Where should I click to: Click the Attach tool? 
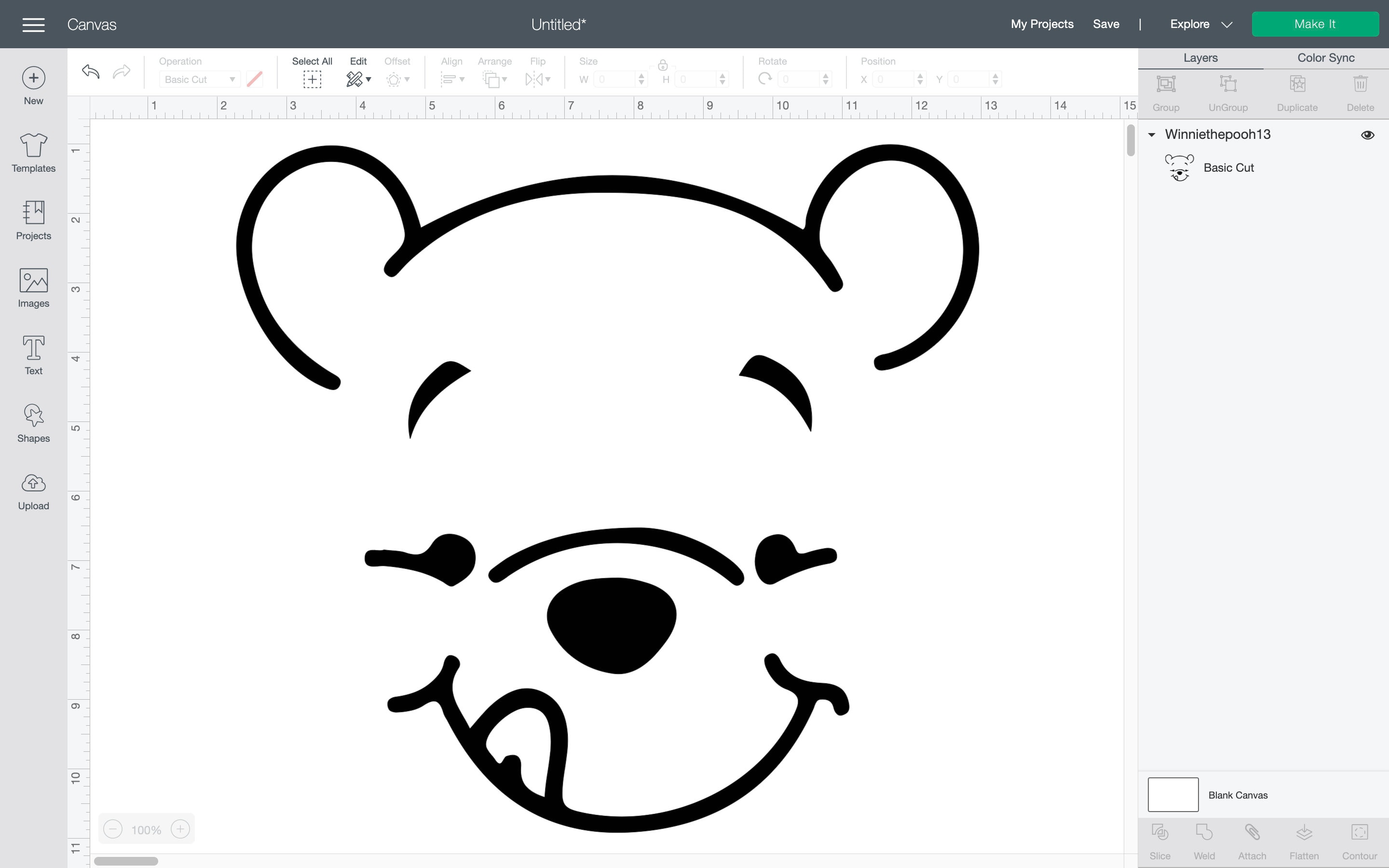pyautogui.click(x=1252, y=841)
